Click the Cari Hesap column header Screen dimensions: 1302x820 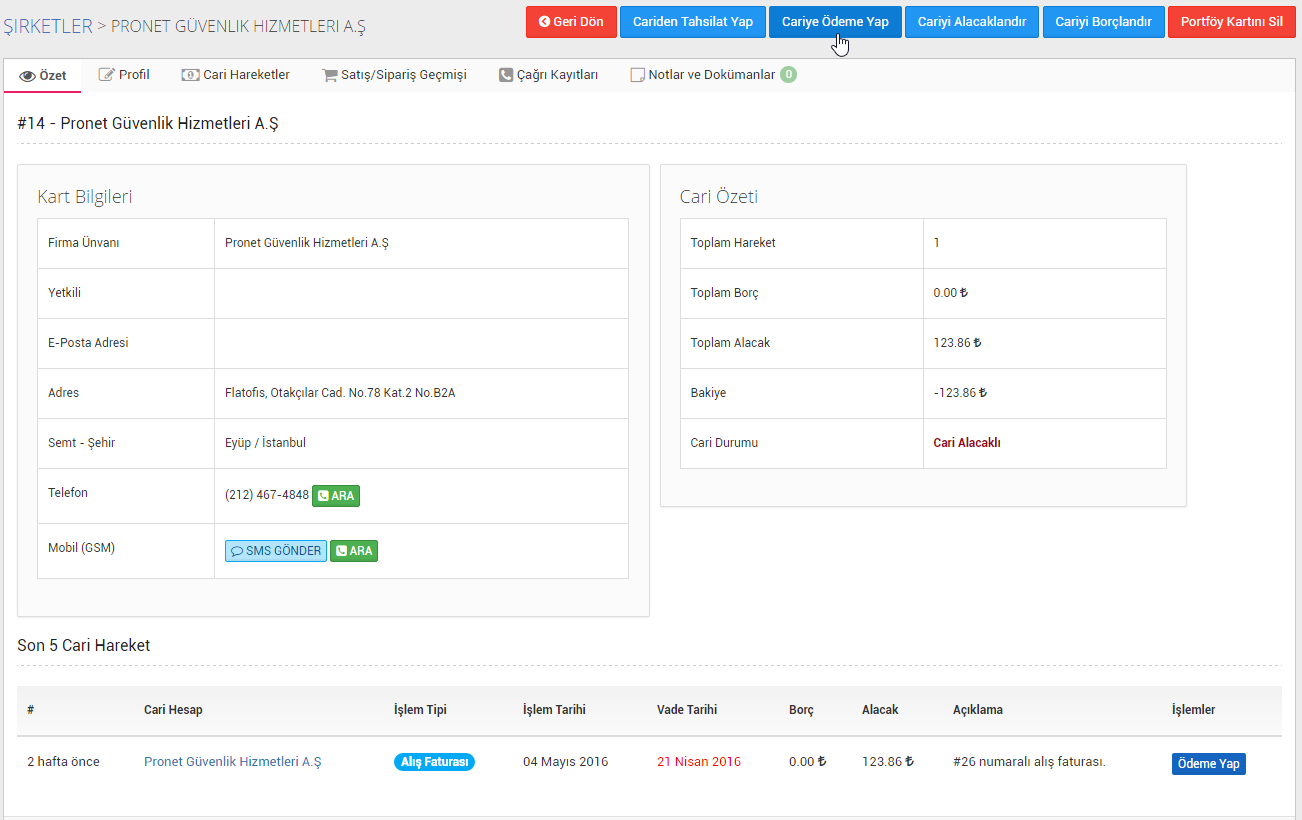click(x=173, y=710)
